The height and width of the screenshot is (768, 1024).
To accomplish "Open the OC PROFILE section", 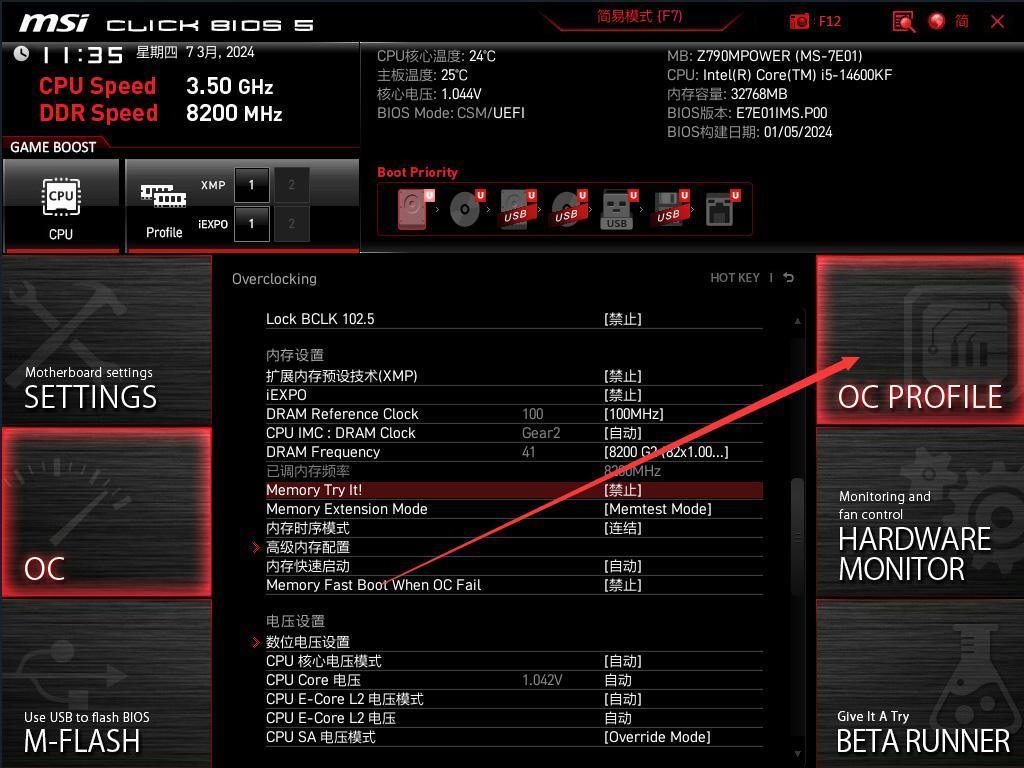I will pos(920,340).
